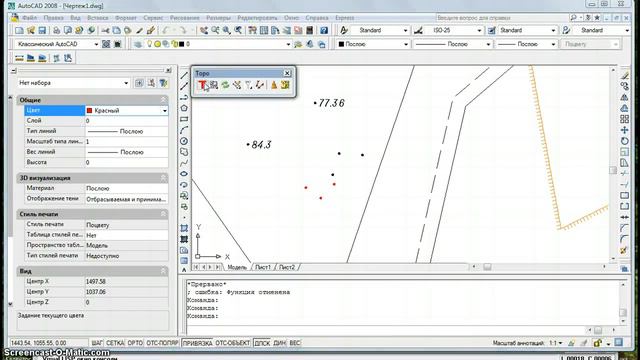Select the Ellipse tool in Draw toolbar
This screenshot has height=360, width=640.
point(184,174)
